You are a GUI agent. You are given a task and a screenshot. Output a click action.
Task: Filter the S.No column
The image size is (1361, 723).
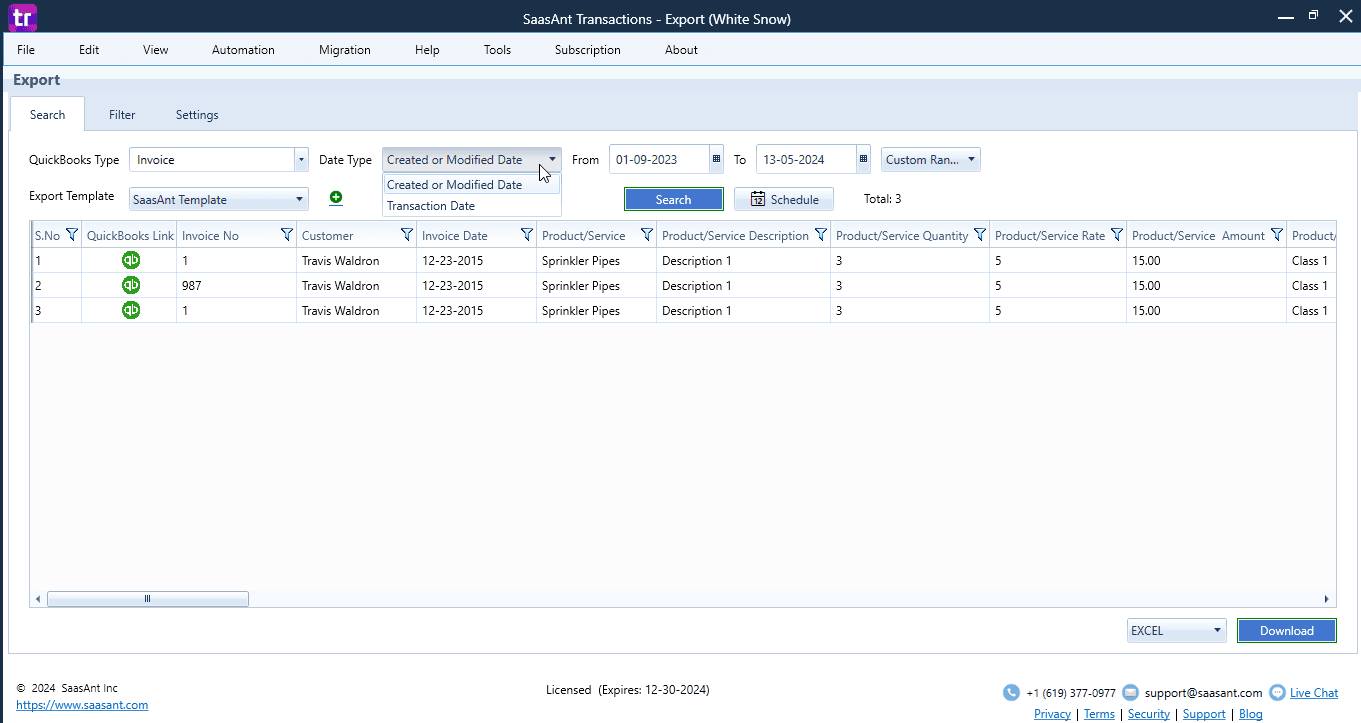click(x=71, y=235)
